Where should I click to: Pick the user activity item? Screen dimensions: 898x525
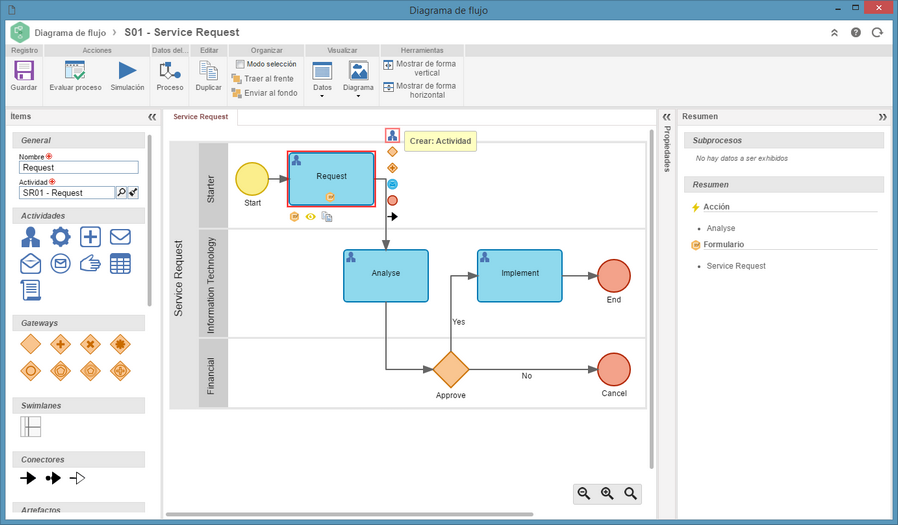30,236
